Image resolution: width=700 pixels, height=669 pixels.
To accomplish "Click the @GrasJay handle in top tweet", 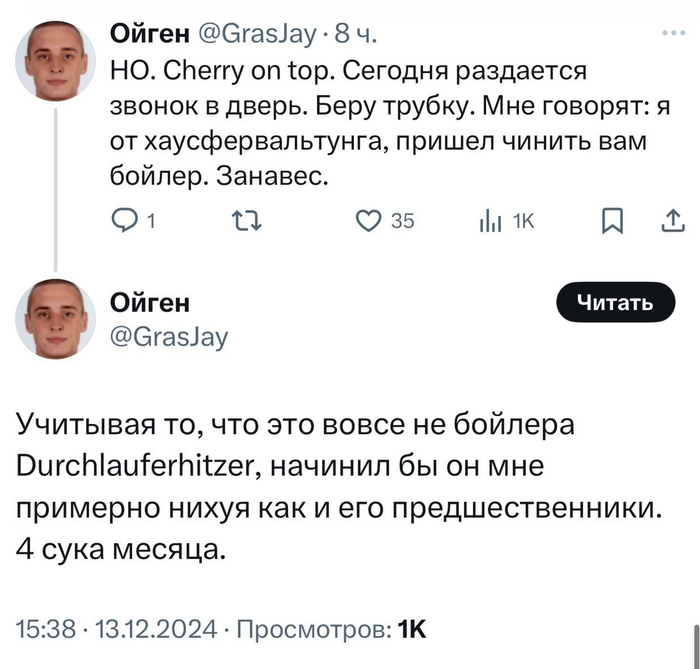I will click(259, 36).
